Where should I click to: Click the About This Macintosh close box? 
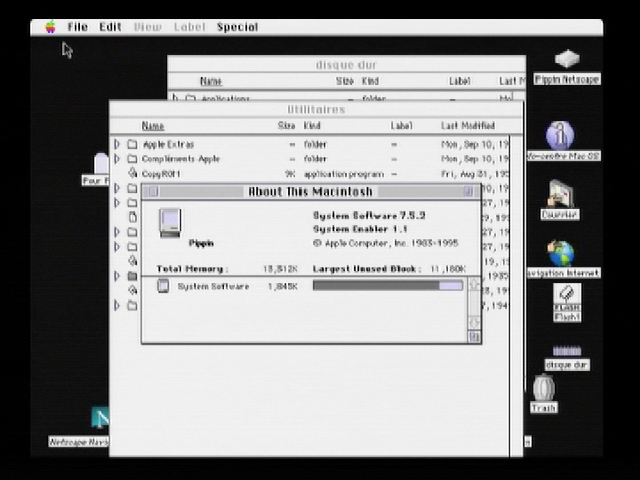click(x=153, y=191)
